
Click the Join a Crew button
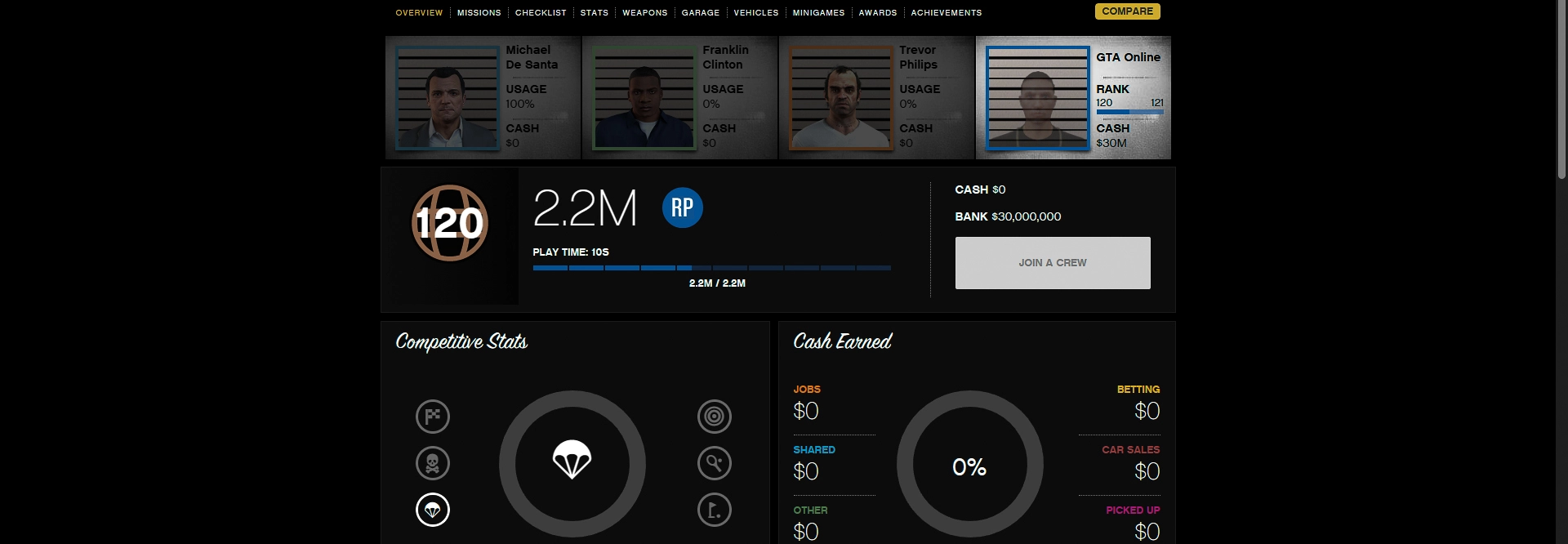1053,263
